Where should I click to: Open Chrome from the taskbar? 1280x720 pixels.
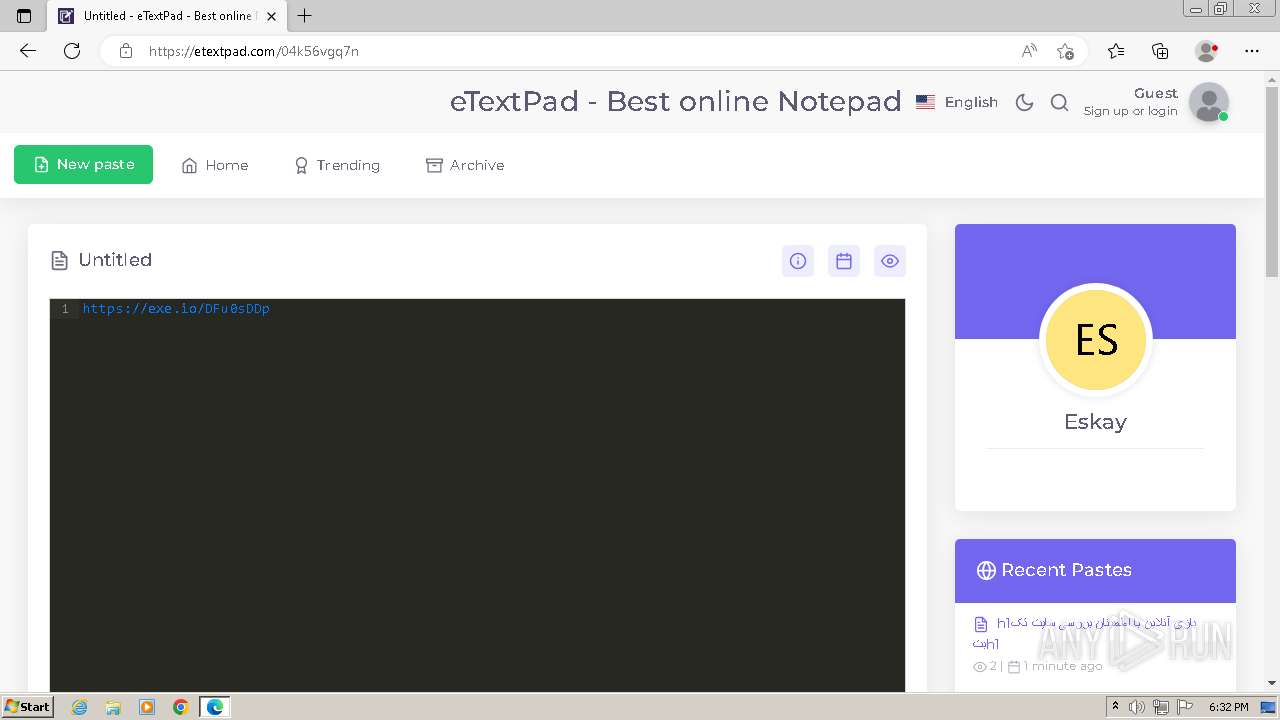click(180, 707)
